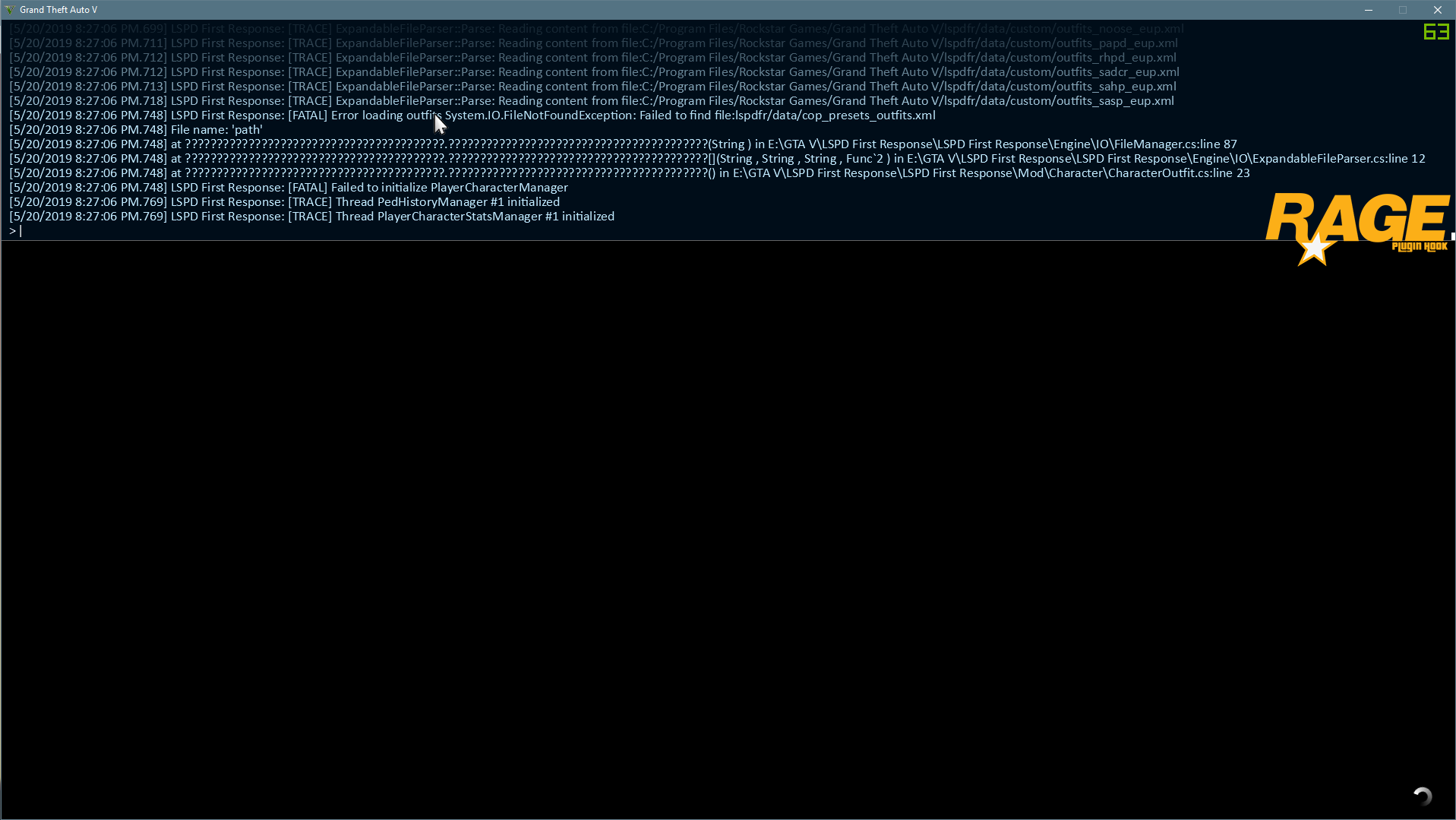Close the Grand Theft Auto V window
This screenshot has height=820, width=1456.
(1438, 10)
